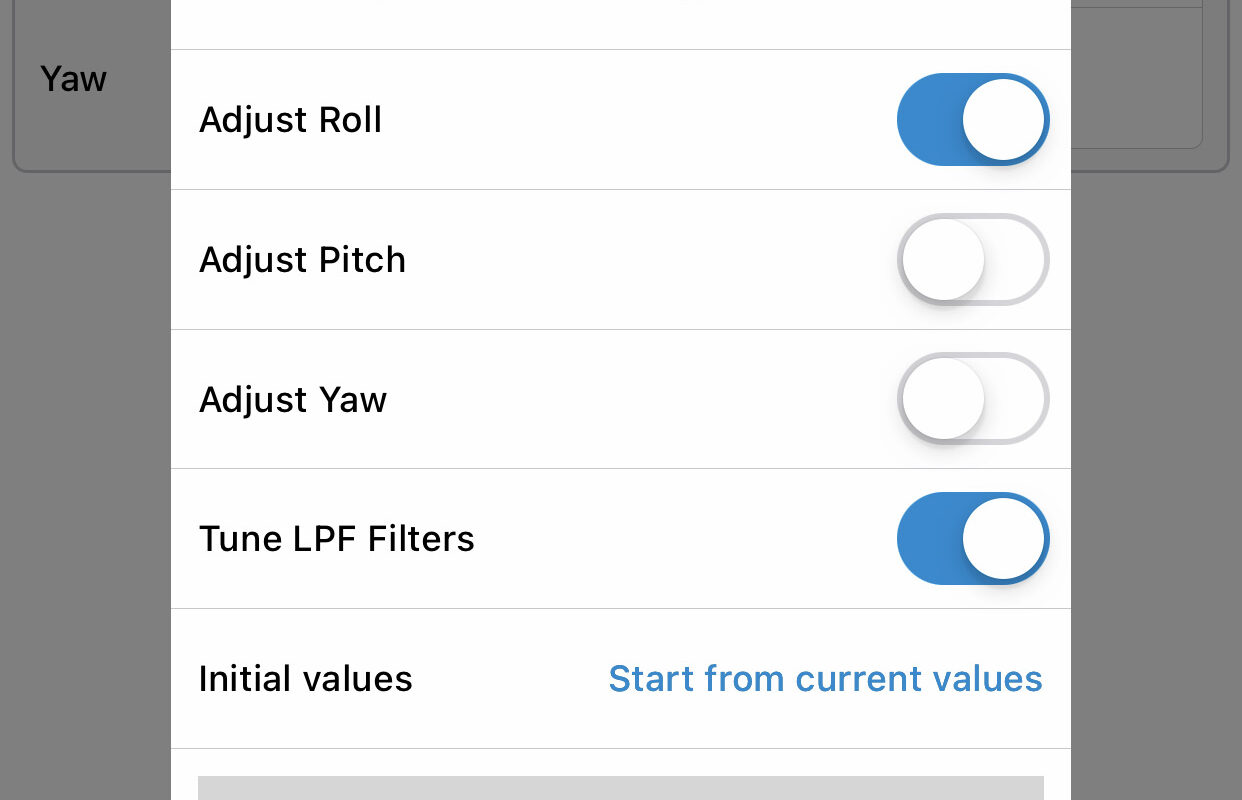Click the gray button below Initial values
This screenshot has width=1242, height=800.
point(621,788)
